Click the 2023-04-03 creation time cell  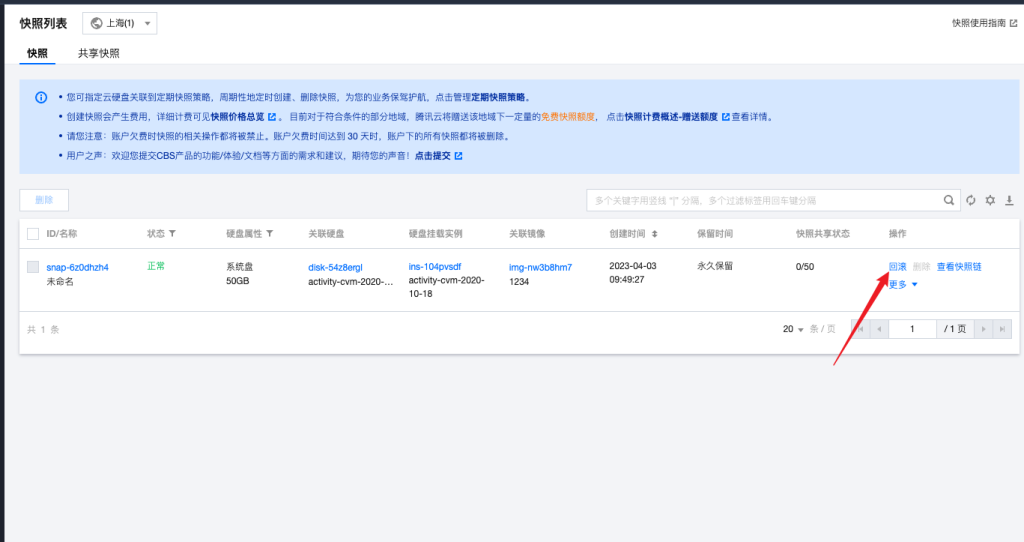tap(632, 272)
